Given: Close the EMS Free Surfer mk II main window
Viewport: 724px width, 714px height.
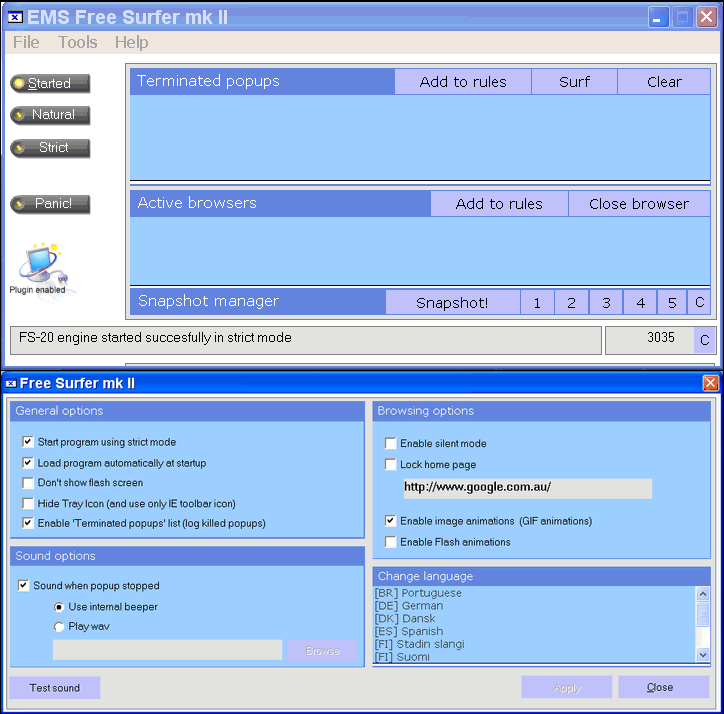Looking at the screenshot, I should coord(706,17).
